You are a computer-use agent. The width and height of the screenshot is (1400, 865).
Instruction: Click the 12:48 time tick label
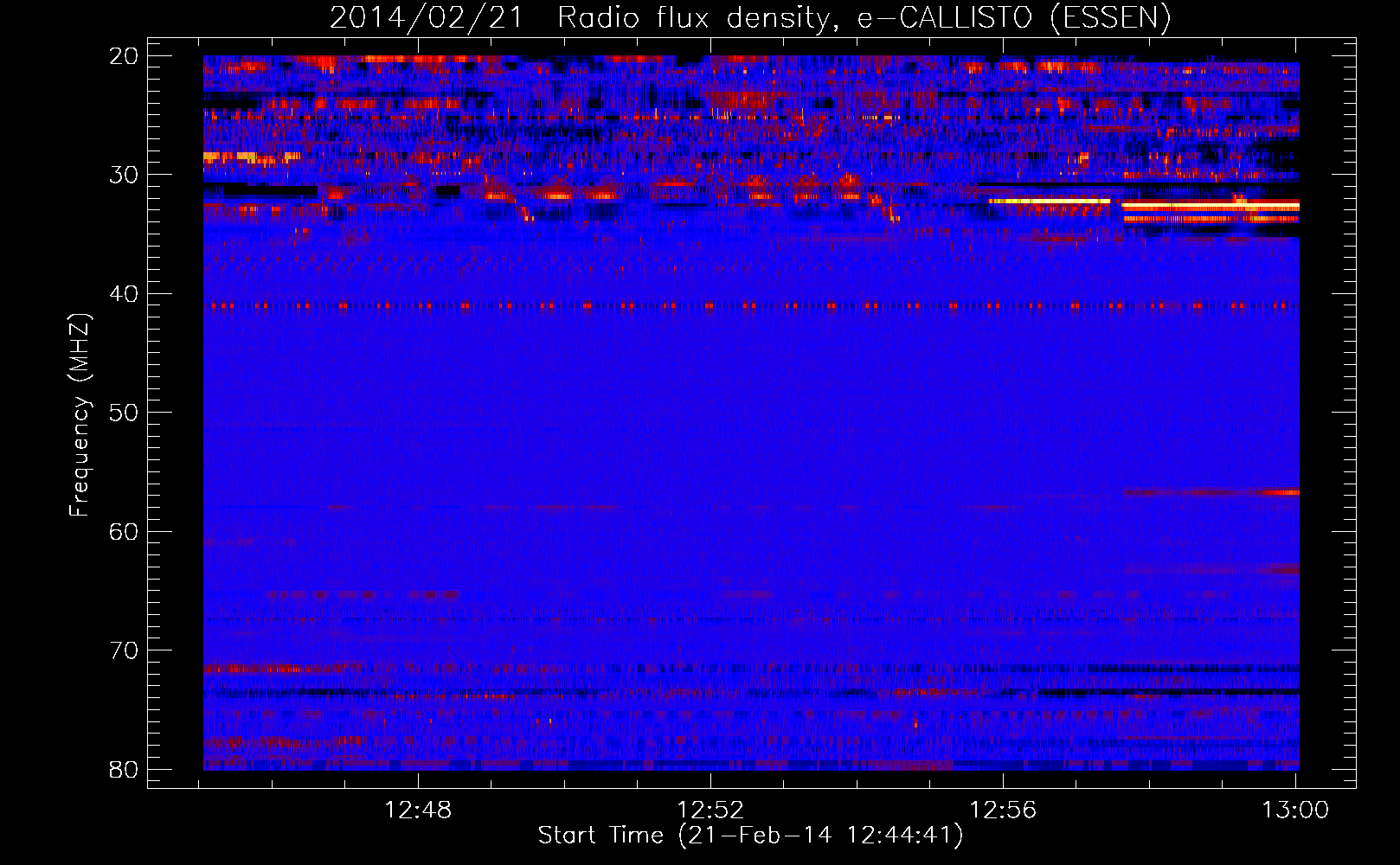pos(419,810)
